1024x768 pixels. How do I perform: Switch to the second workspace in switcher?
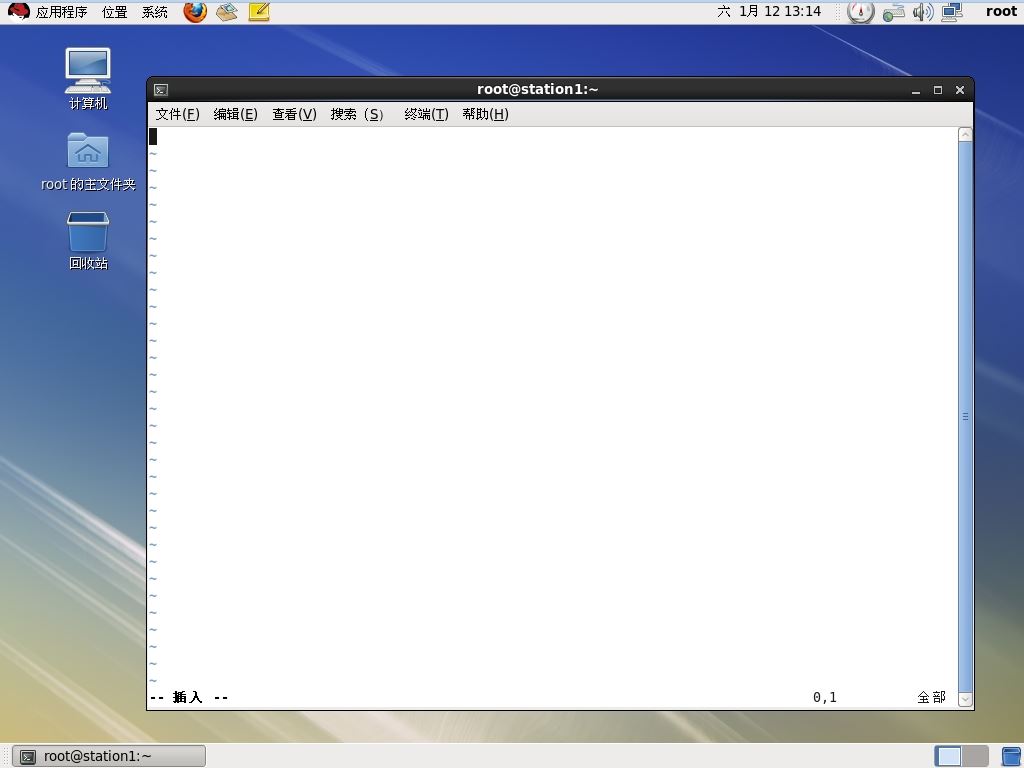click(x=975, y=756)
